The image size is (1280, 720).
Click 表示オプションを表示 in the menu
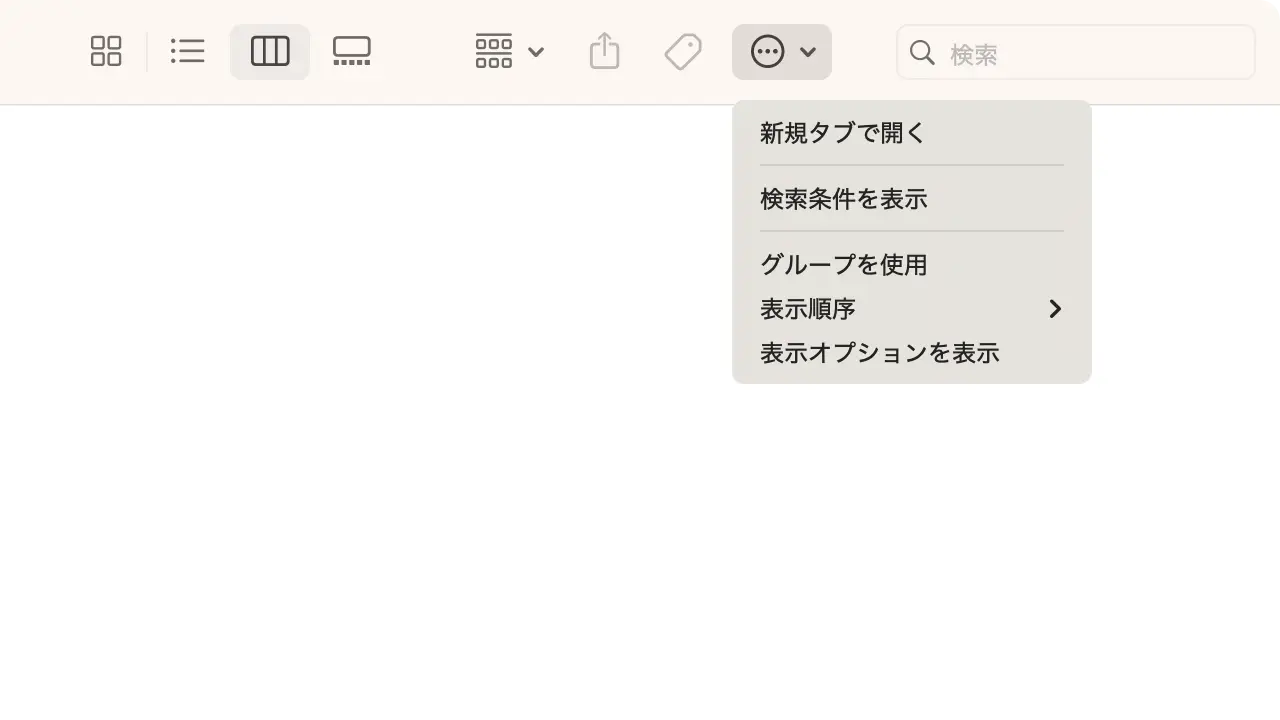point(879,353)
